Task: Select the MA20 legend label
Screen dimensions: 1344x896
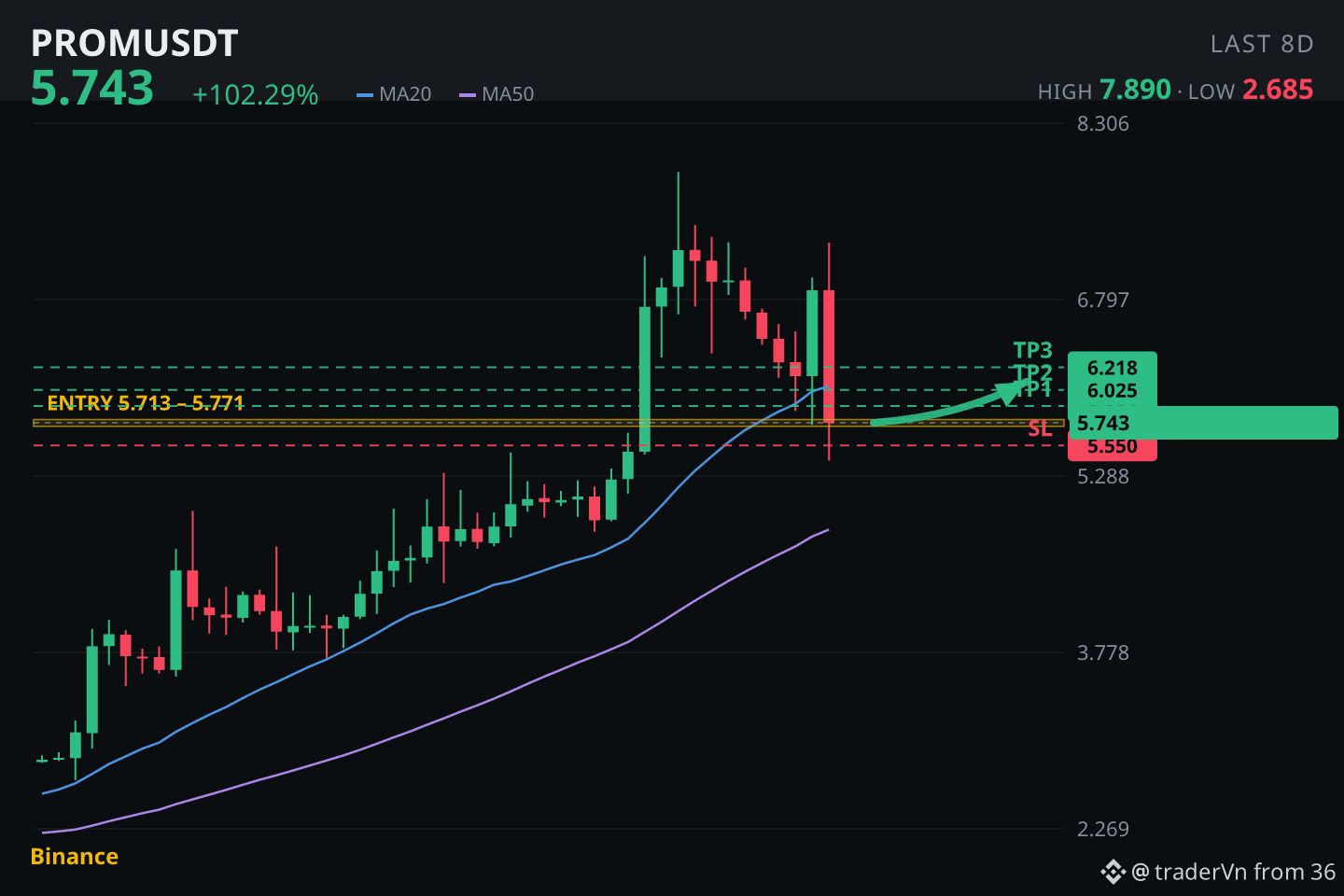Action: tap(405, 94)
